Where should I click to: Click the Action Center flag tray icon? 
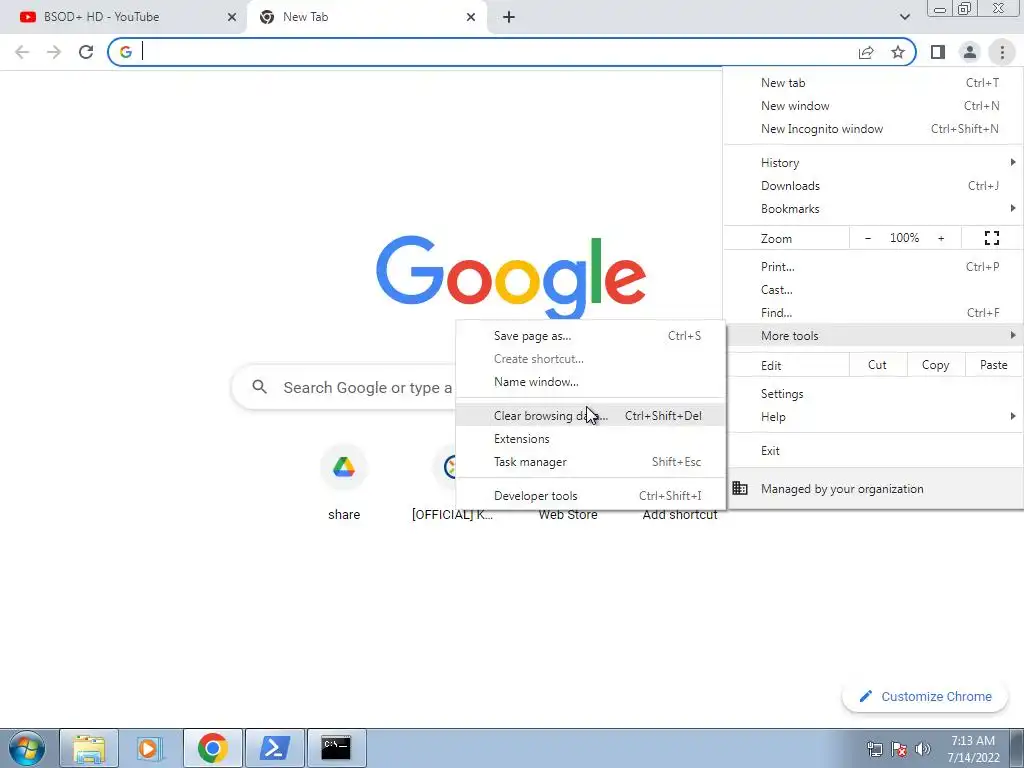coord(899,749)
